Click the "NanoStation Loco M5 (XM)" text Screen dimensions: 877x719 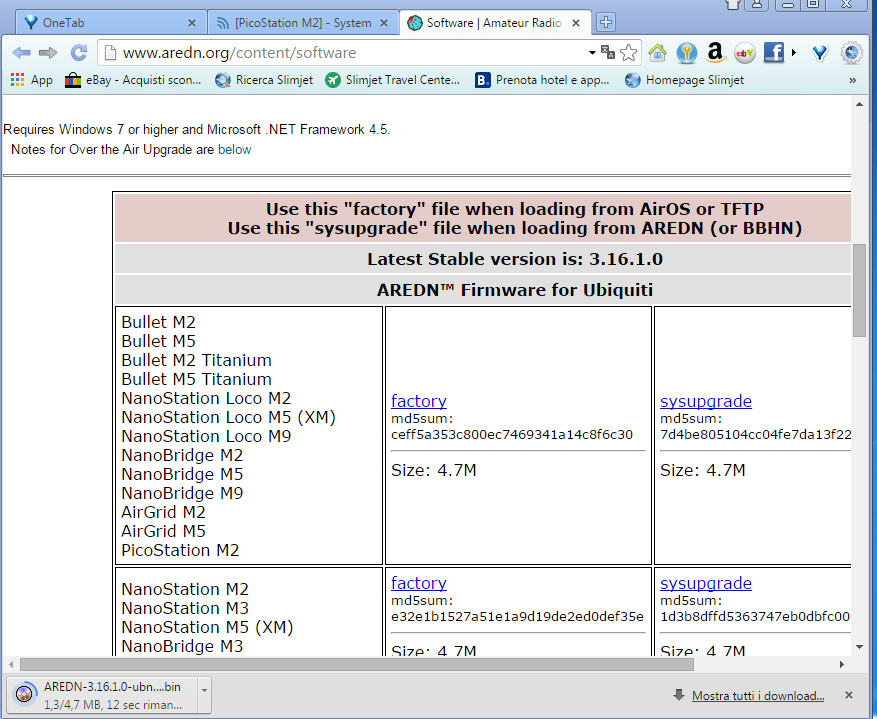pyautogui.click(x=228, y=417)
